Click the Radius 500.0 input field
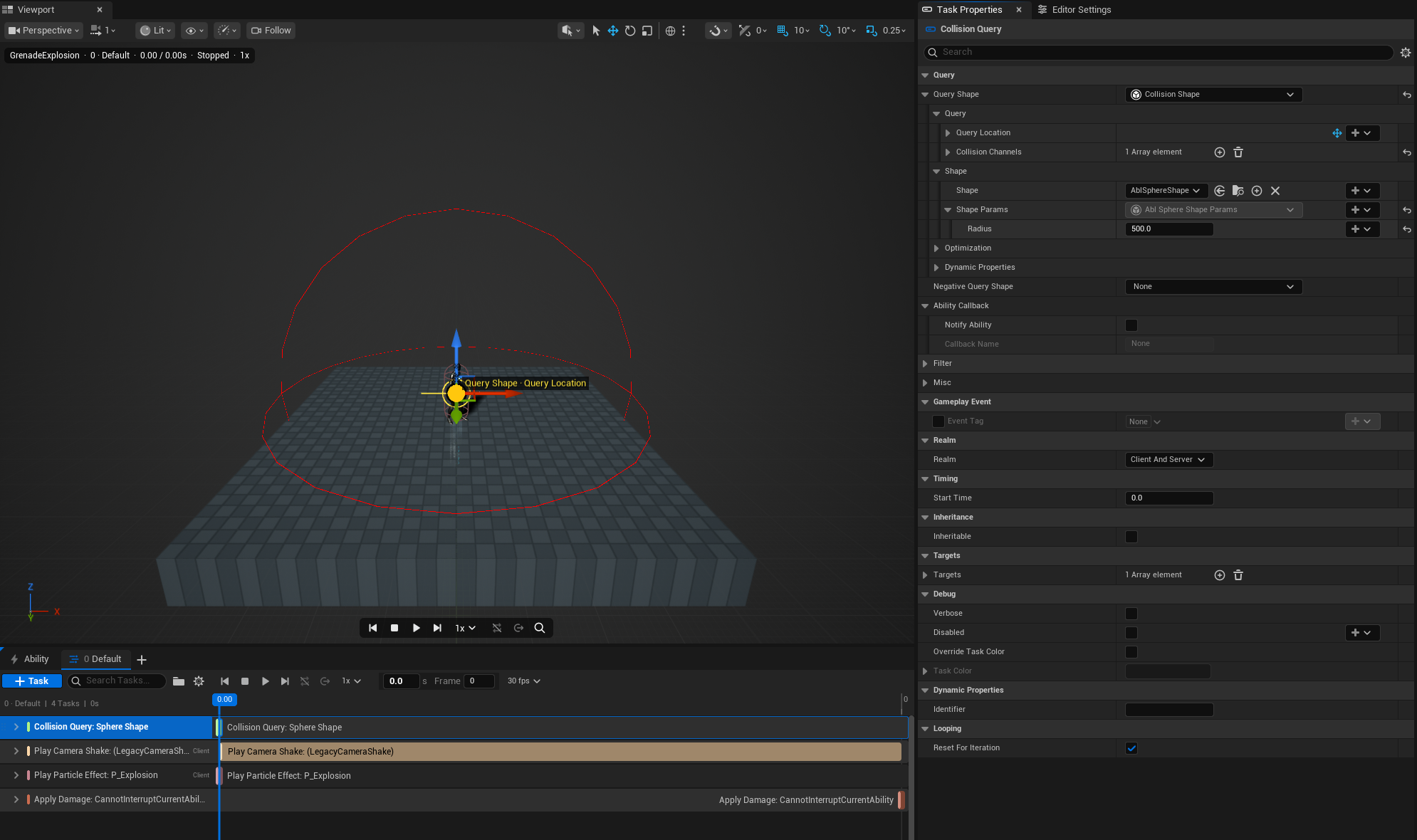The width and height of the screenshot is (1417, 840). (1169, 229)
